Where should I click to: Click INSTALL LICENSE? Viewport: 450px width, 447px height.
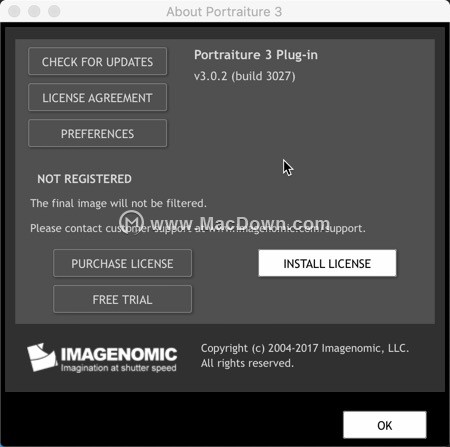(327, 263)
